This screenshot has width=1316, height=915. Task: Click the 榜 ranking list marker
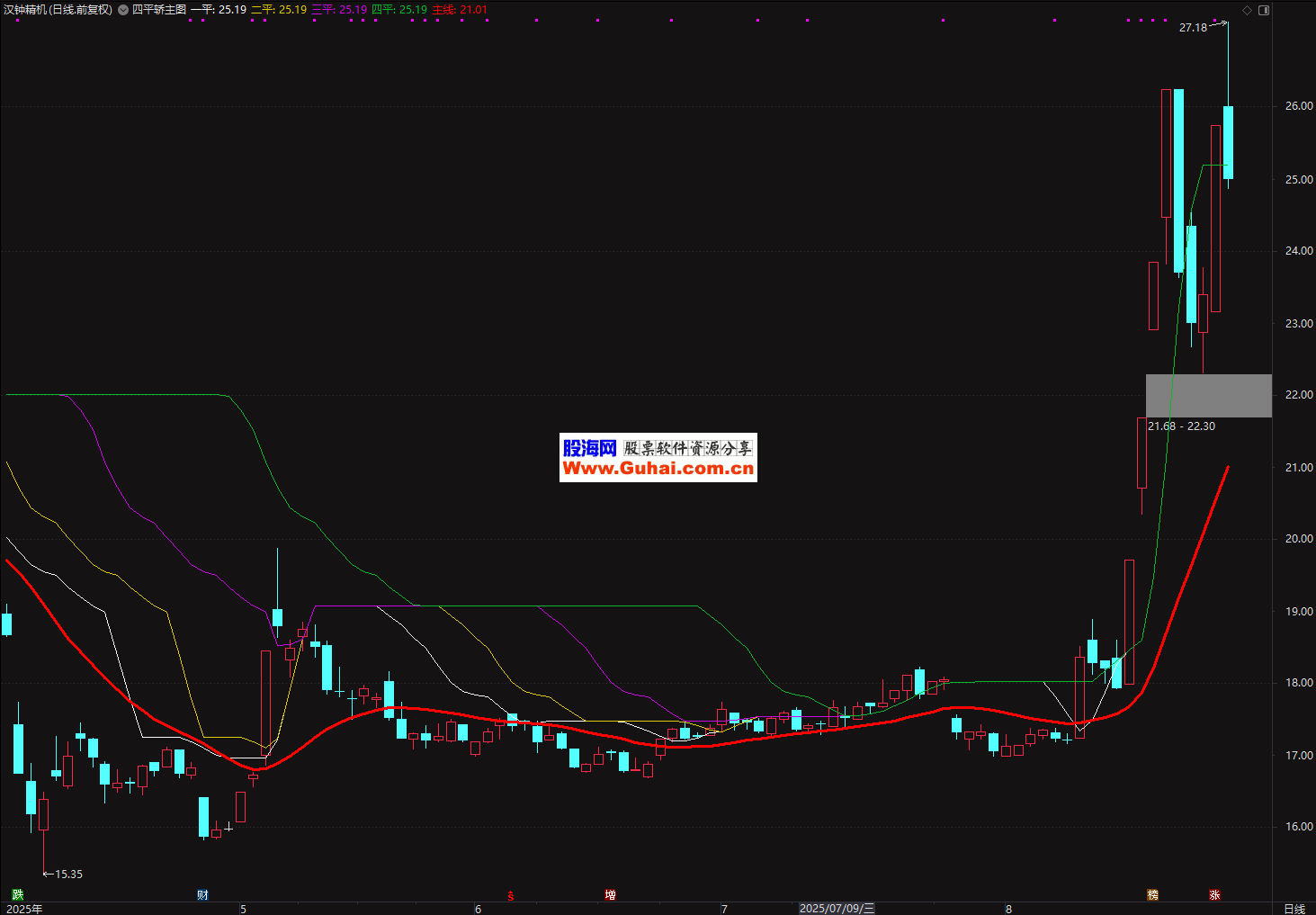1152,894
